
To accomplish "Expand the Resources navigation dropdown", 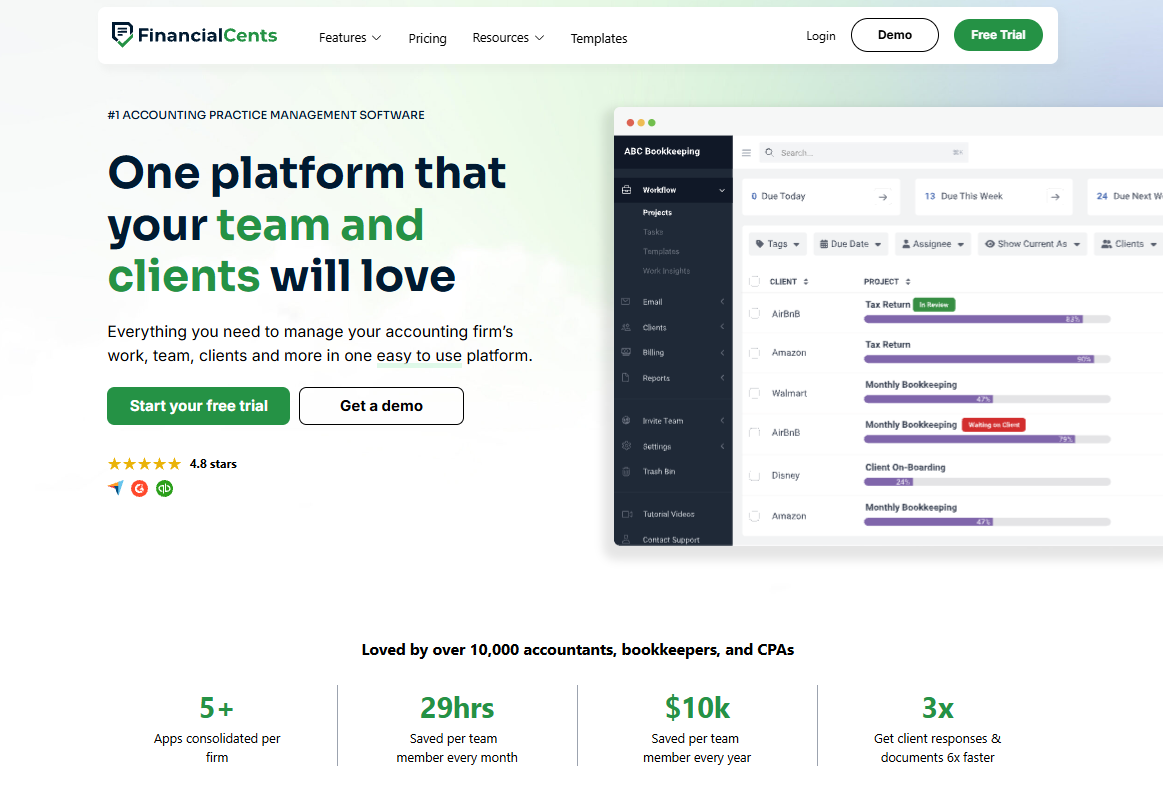I will [x=508, y=38].
